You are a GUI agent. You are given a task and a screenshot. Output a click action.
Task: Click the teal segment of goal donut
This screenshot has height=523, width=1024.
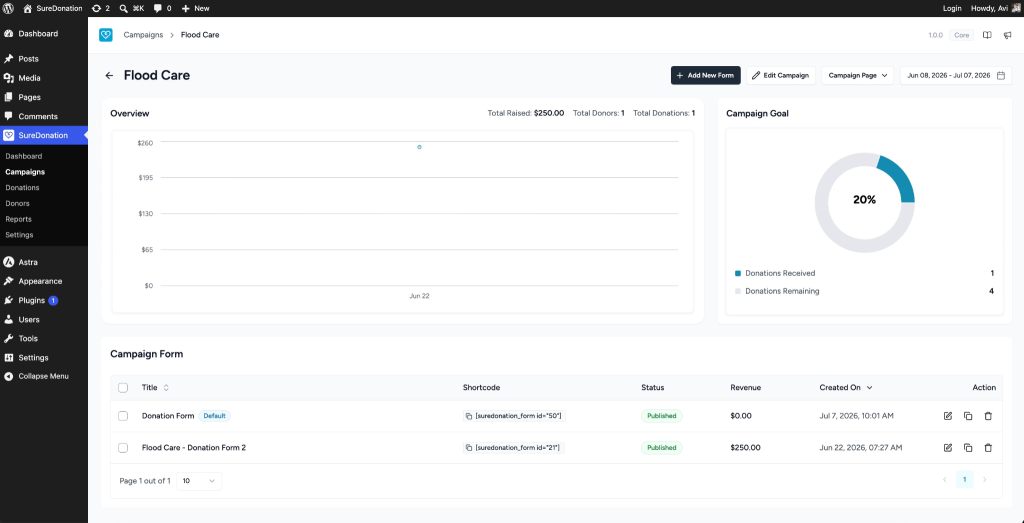click(x=899, y=178)
